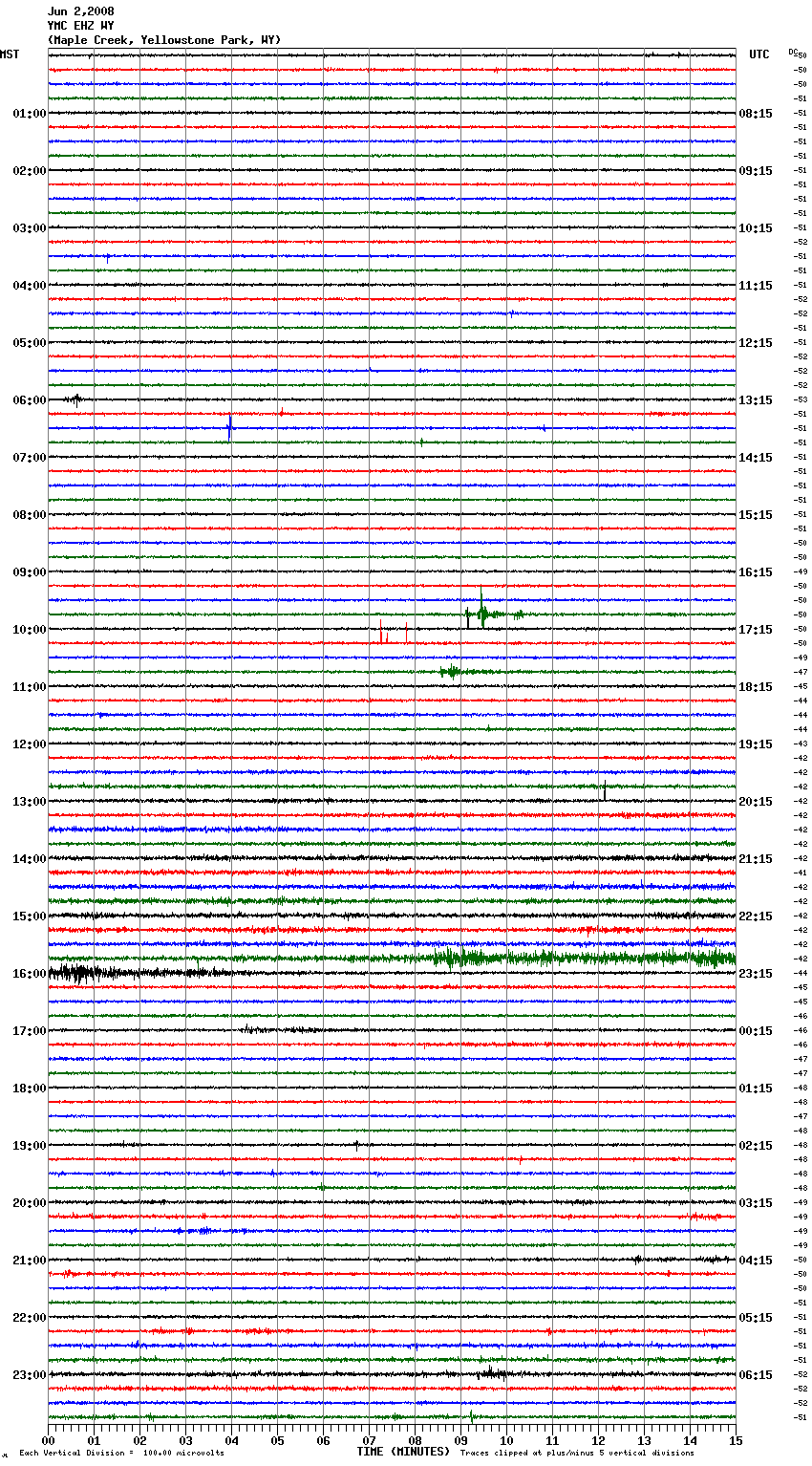Click the DC offset value "-53"
This screenshot has height=1466, width=812.
[801, 400]
